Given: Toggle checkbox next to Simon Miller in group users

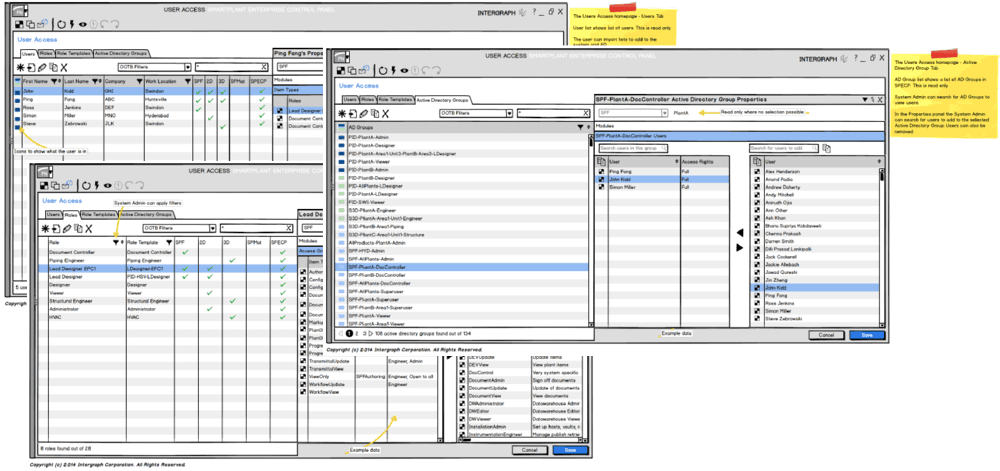Looking at the screenshot, I should pyautogui.click(x=601, y=187).
